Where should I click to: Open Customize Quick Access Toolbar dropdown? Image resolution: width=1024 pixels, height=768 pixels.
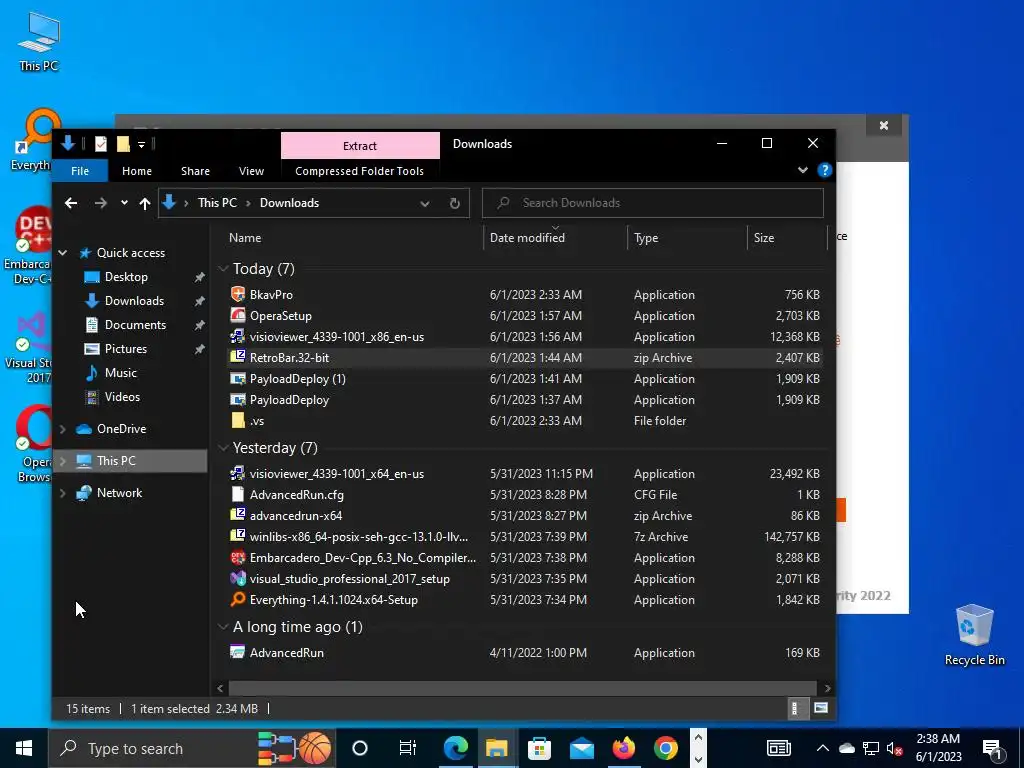click(141, 144)
